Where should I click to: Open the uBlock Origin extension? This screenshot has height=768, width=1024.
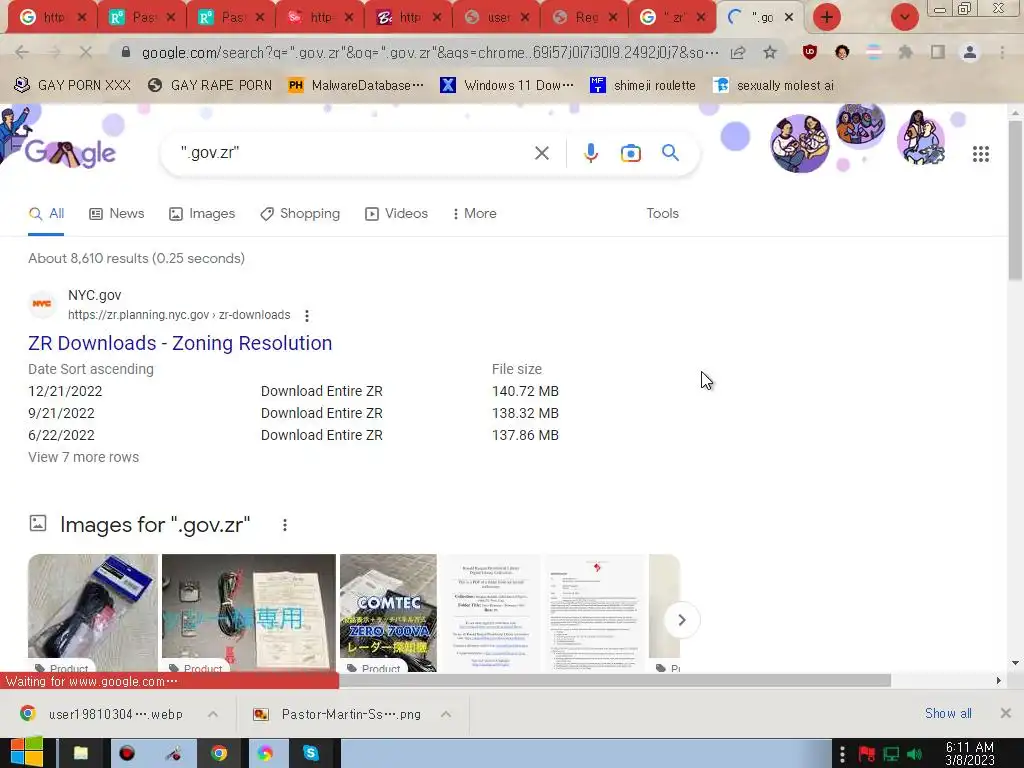(x=810, y=52)
